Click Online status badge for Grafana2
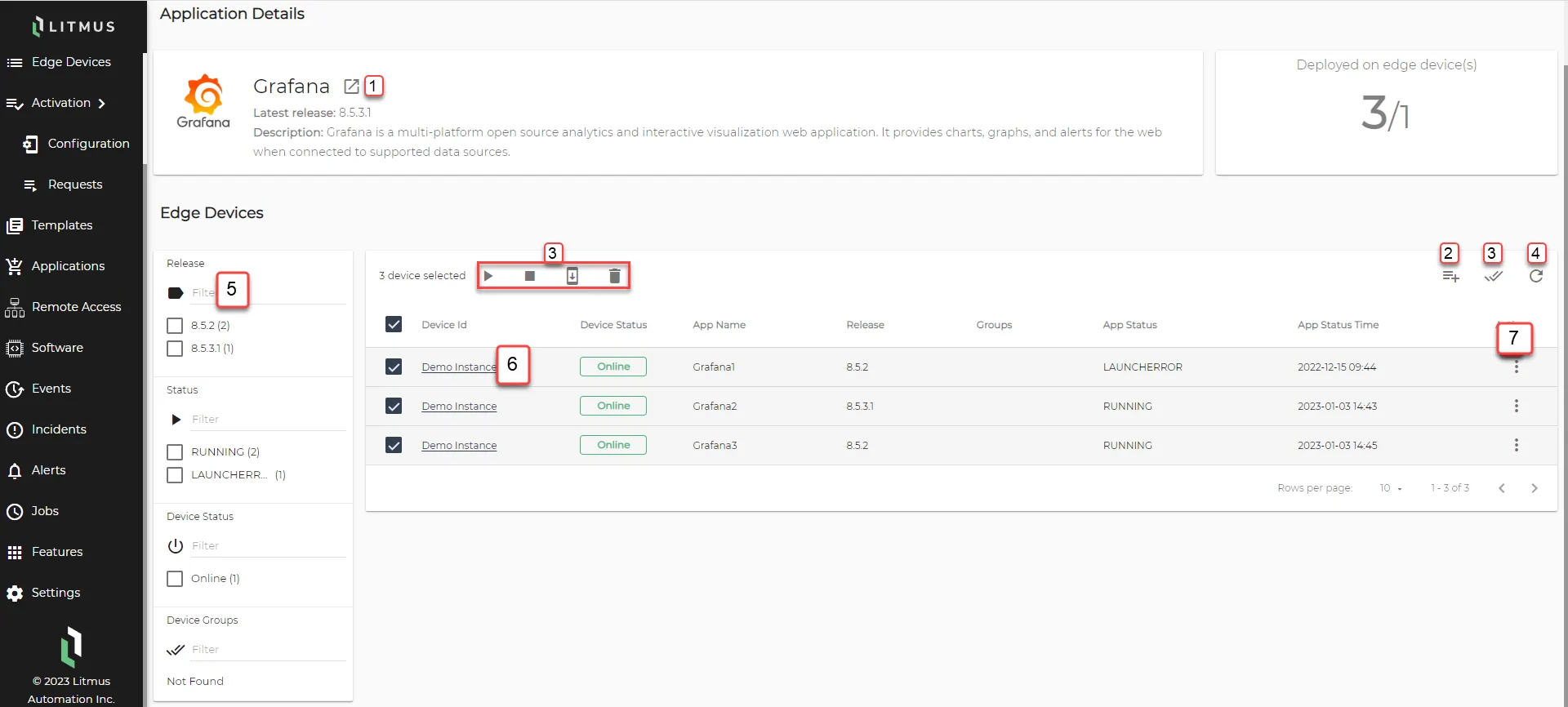1568x707 pixels. [613, 406]
